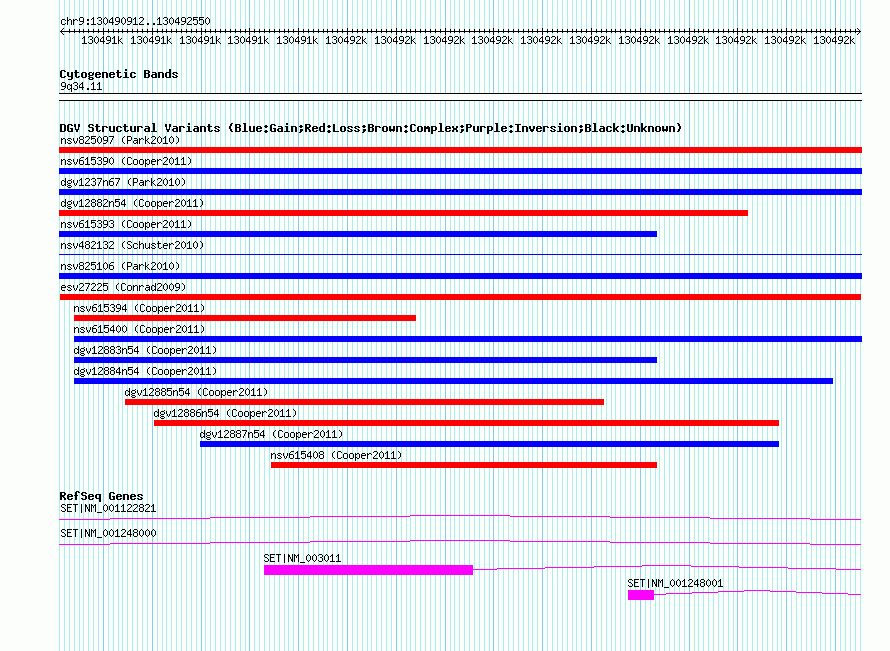Select the magenta SET|NM_001248001 exon block

click(x=641, y=595)
